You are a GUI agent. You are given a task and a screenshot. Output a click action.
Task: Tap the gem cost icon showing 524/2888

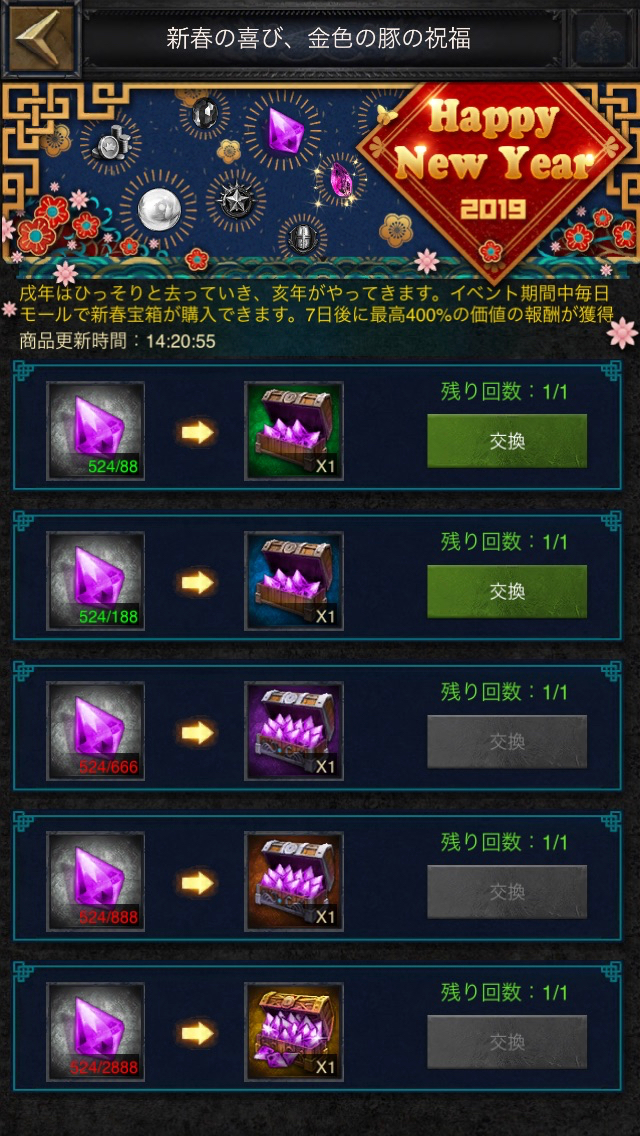pyautogui.click(x=96, y=1031)
